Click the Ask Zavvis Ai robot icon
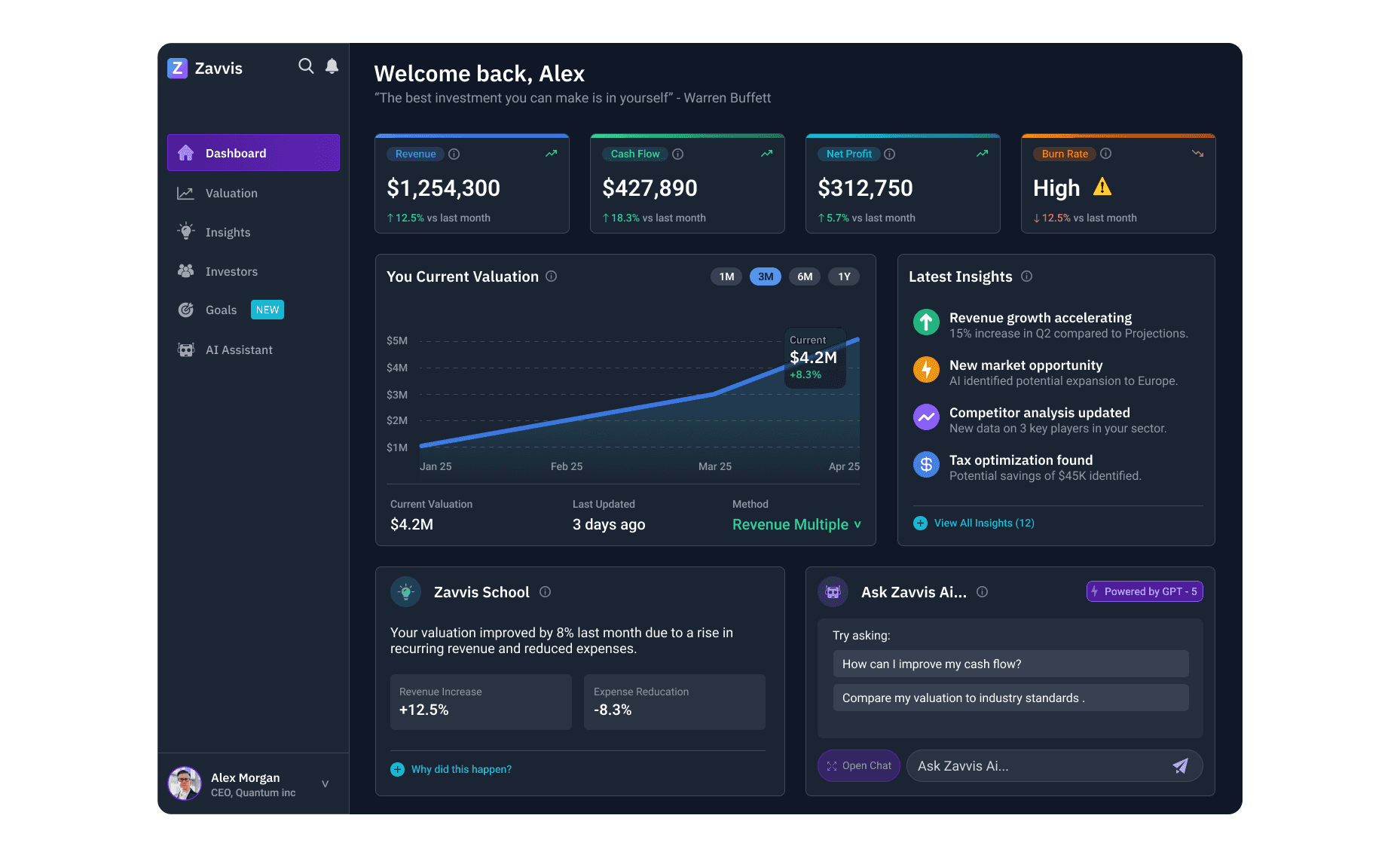This screenshot has width=1400, height=858. point(833,592)
